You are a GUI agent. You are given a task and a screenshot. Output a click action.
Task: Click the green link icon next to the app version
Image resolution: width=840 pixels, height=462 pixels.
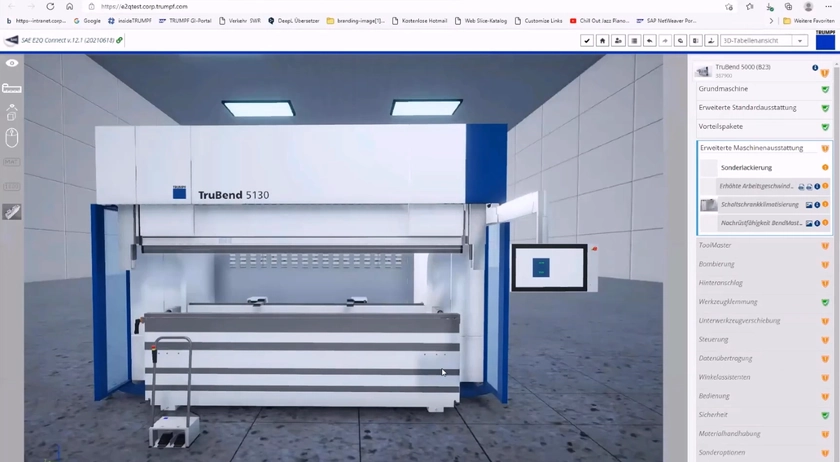click(119, 40)
